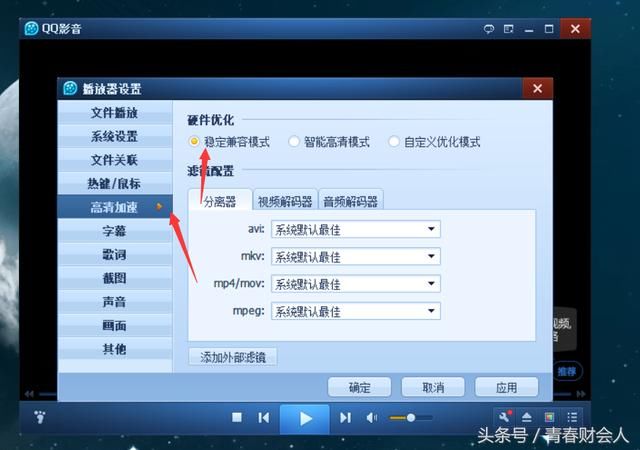Confirm settings with 确定 button
640x450 pixels.
pyautogui.click(x=359, y=387)
